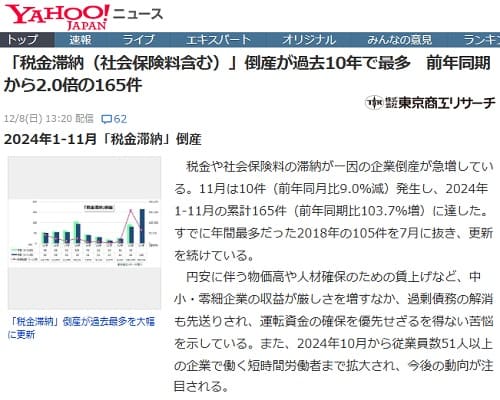Enlarge the 税金滞納 bankruptcy chart thumbnail

[x=84, y=233]
